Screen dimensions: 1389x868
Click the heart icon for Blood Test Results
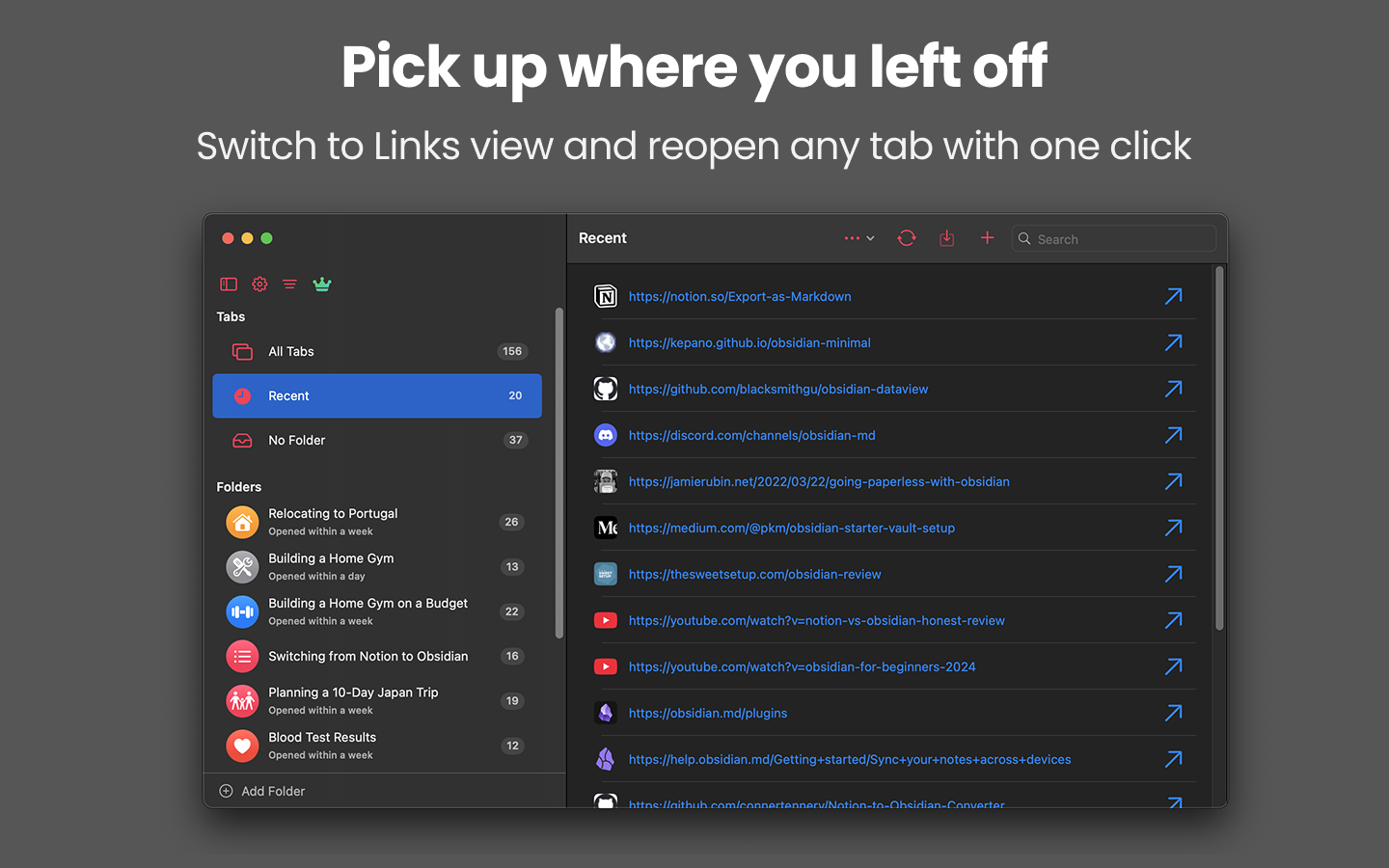tap(242, 746)
